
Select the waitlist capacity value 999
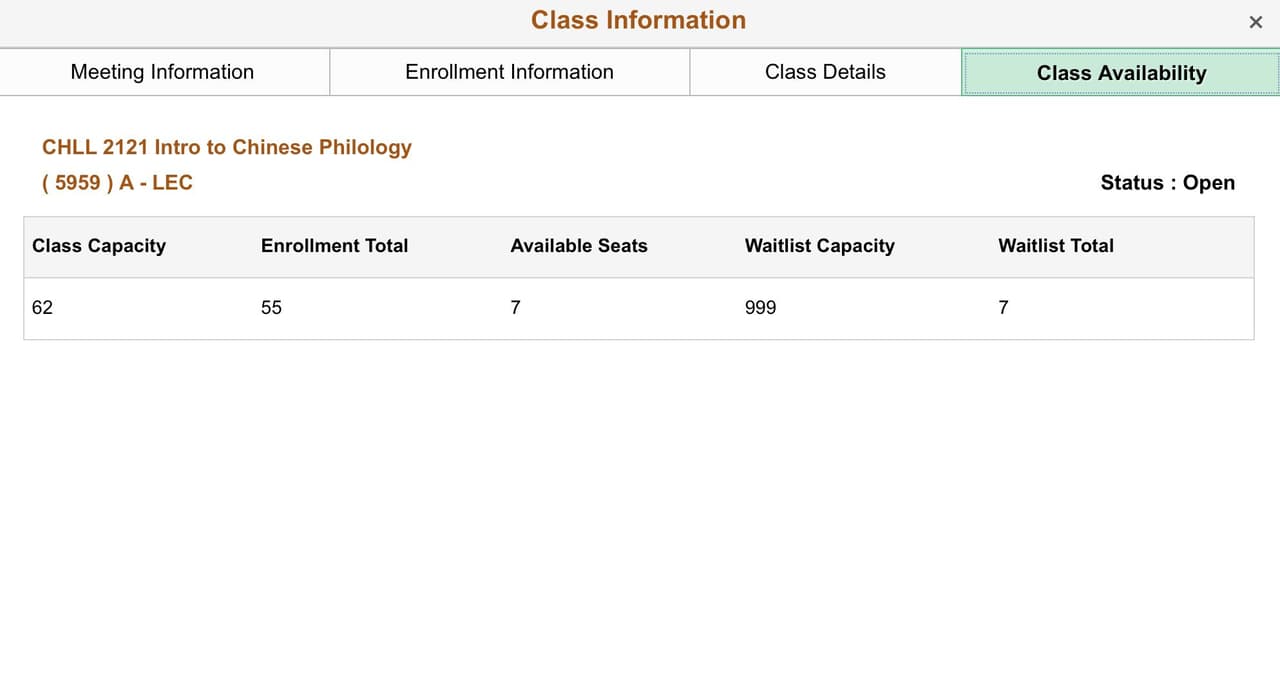point(761,307)
